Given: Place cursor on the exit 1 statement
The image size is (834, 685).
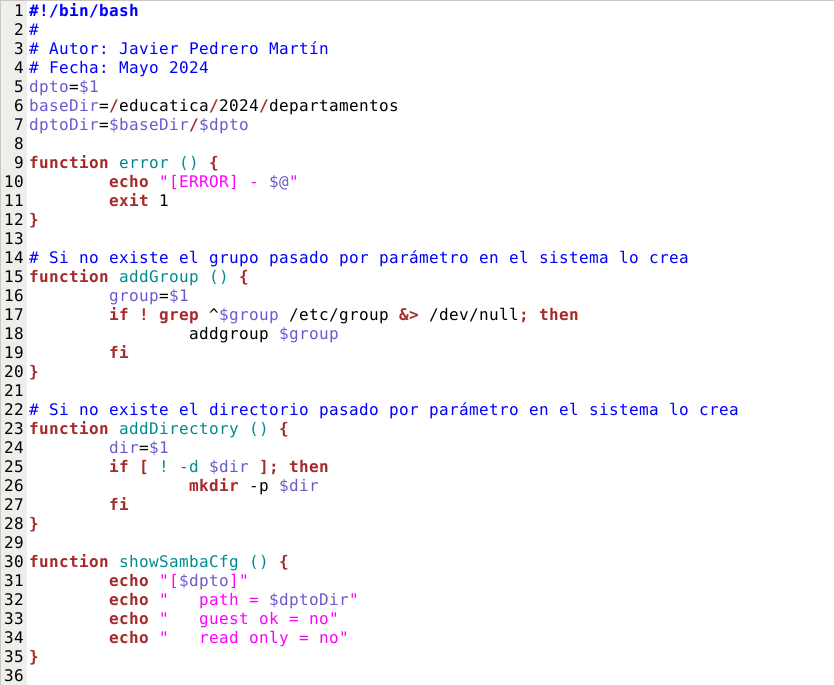Looking at the screenshot, I should [x=138, y=201].
